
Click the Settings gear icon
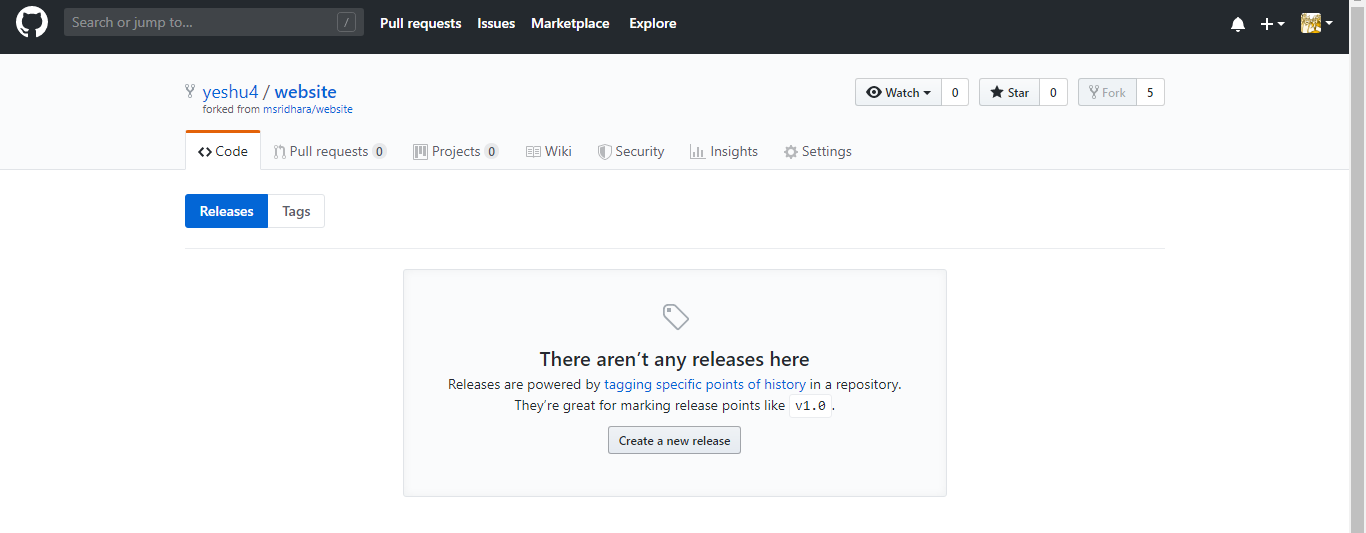click(791, 152)
